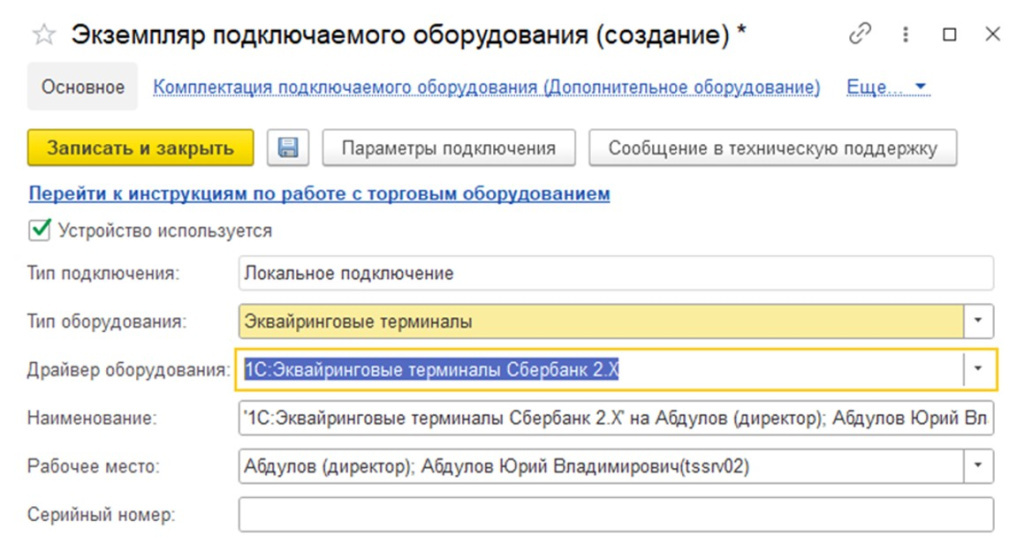Viewport: 1024px width, 559px height.
Task: Maximize the equipment form window
Action: [950, 34]
